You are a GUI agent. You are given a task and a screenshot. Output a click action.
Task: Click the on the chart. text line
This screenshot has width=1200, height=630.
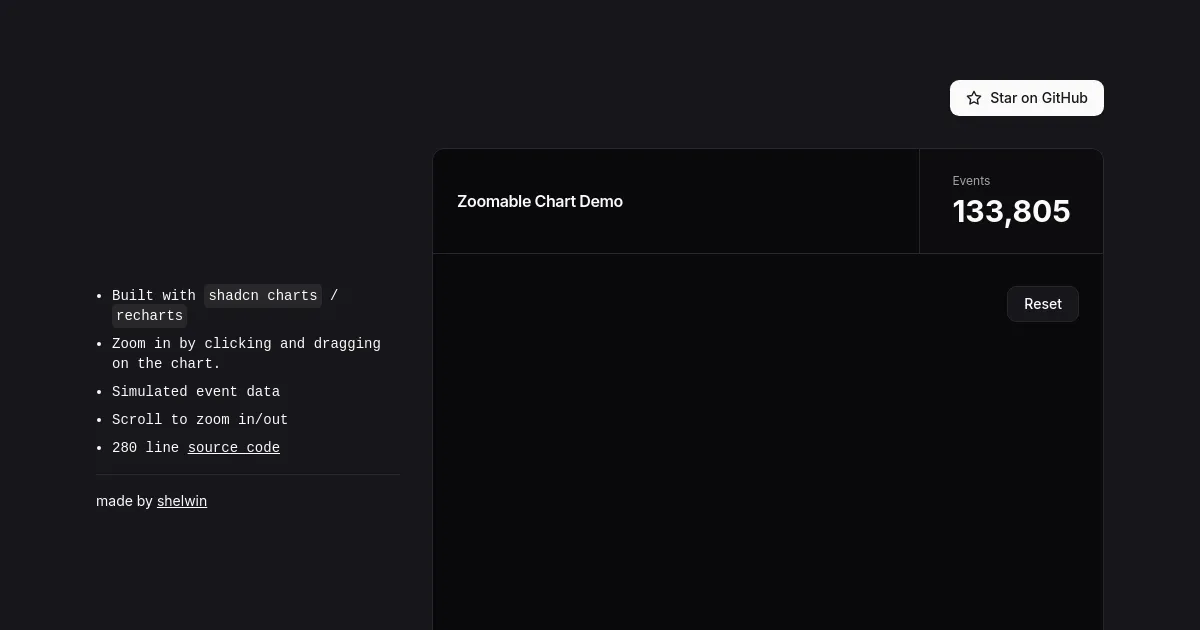tap(166, 364)
